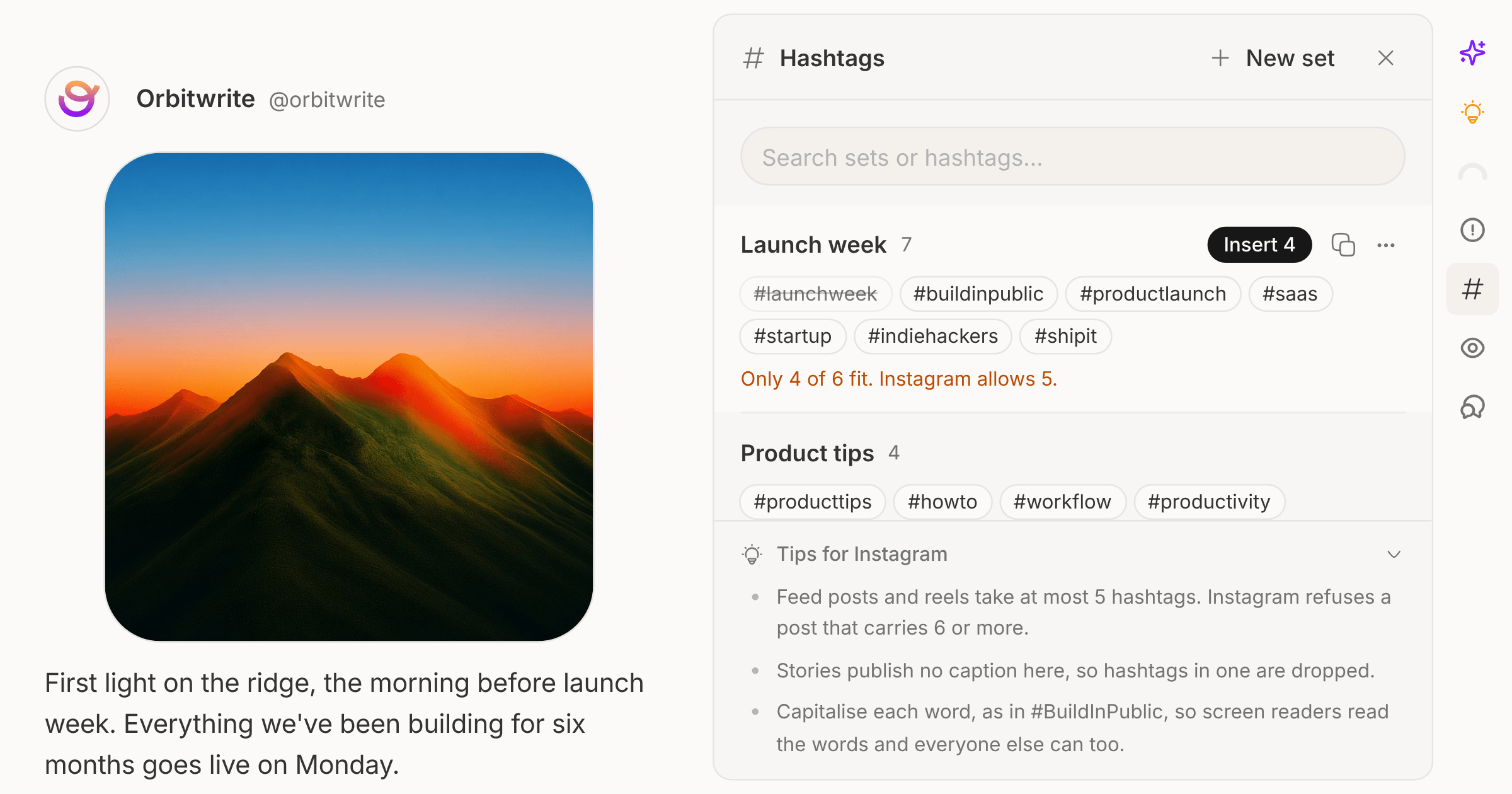Screen dimensions: 1512x794
Task: Select the #workflow hashtag chip
Action: click(x=1063, y=502)
